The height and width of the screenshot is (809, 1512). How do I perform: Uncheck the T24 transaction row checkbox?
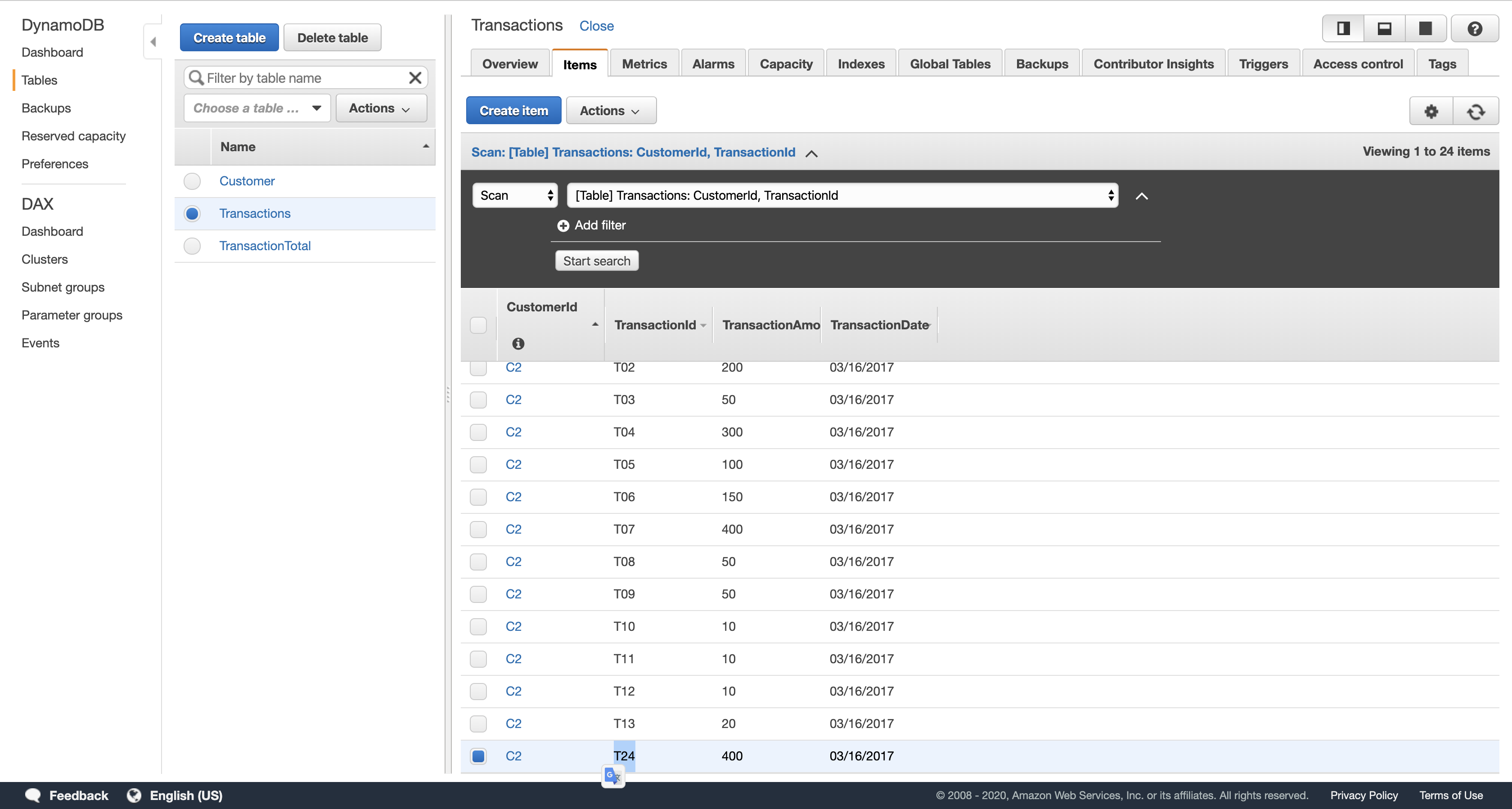click(x=478, y=756)
